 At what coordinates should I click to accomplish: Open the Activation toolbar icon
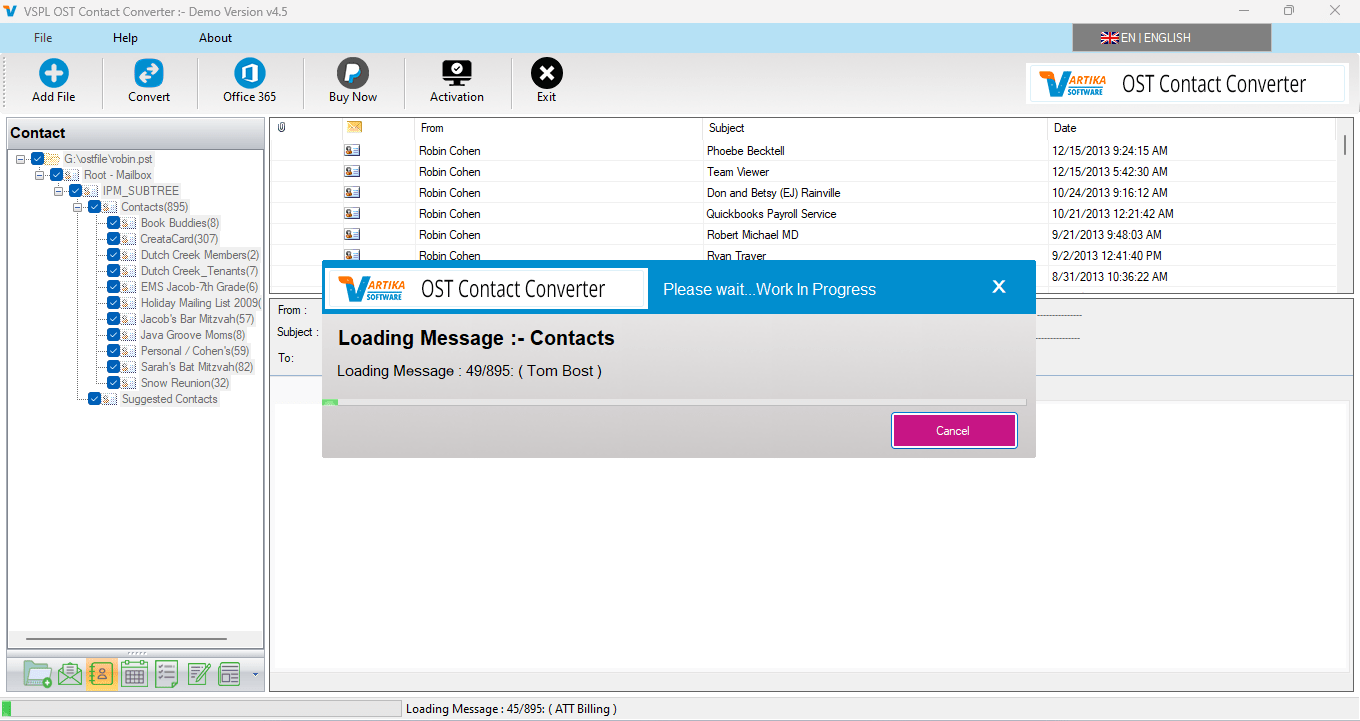[457, 74]
